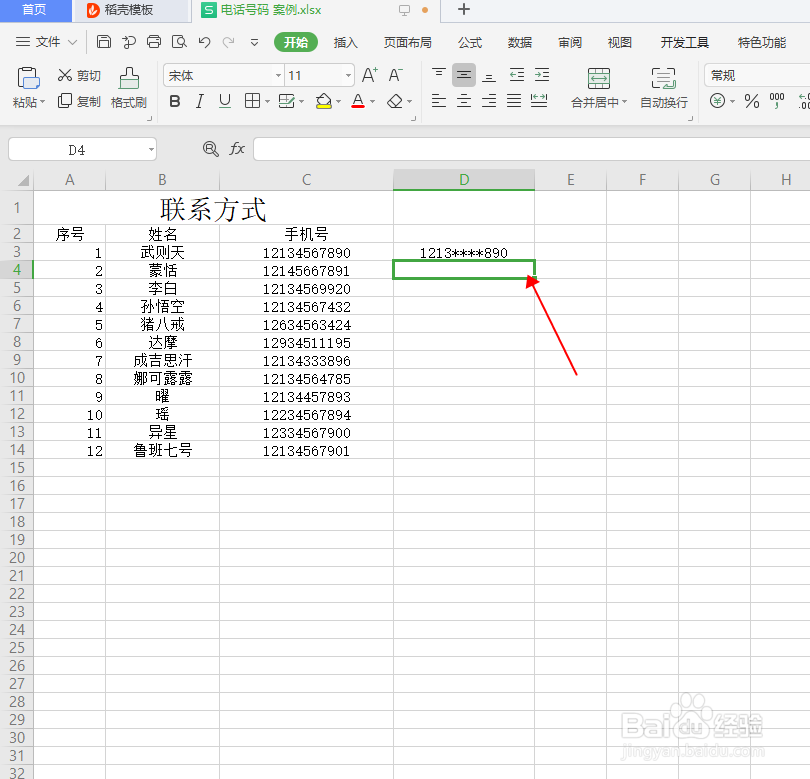
Task: Align text to bottom of cell
Action: tap(489, 75)
